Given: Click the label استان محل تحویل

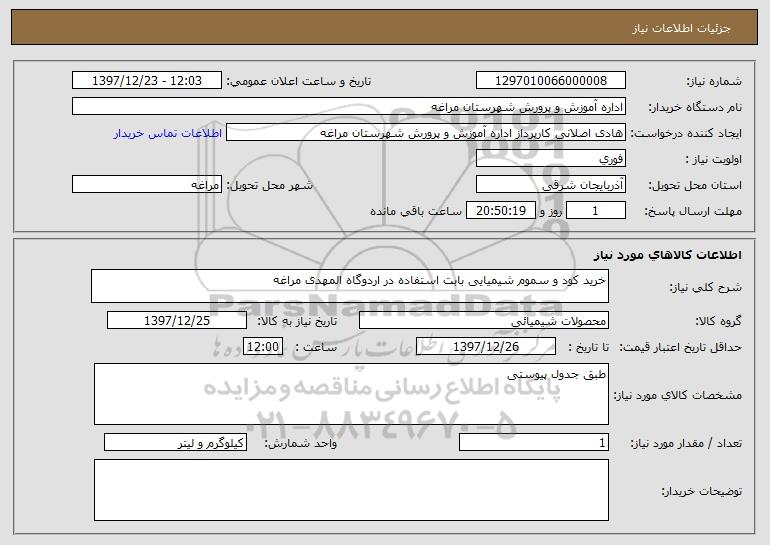Looking at the screenshot, I should pos(695,185).
